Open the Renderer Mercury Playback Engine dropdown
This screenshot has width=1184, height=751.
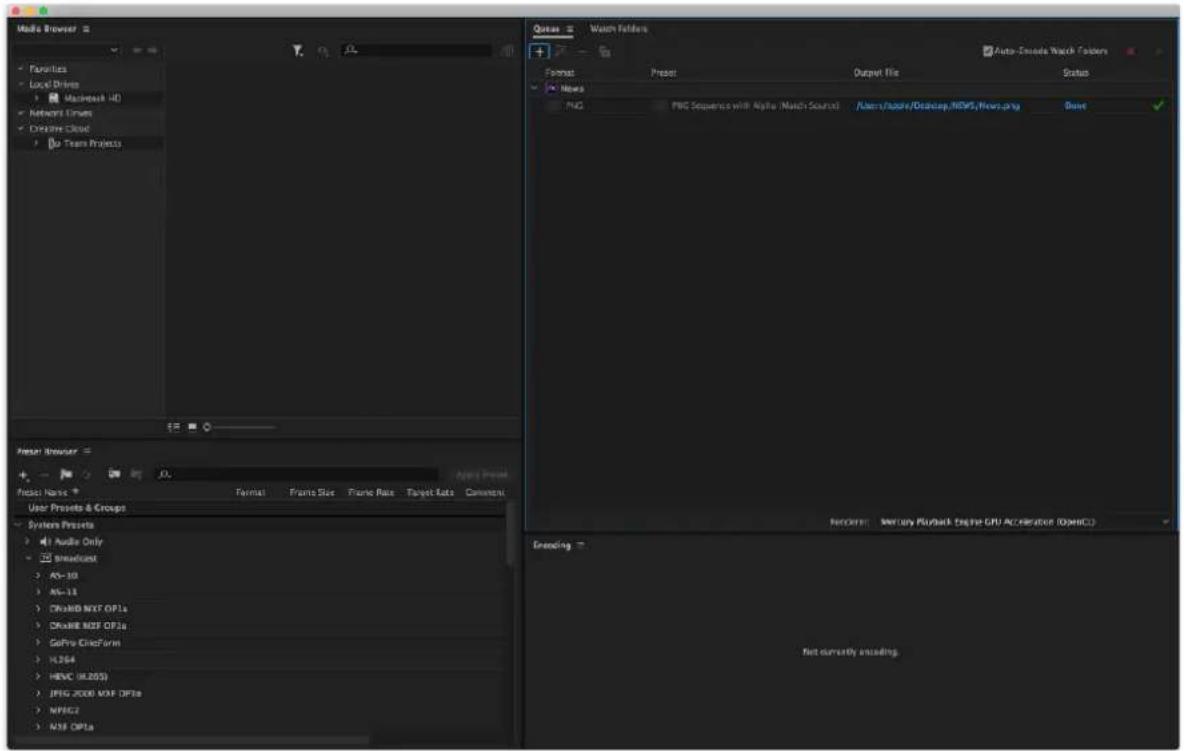click(1024, 522)
